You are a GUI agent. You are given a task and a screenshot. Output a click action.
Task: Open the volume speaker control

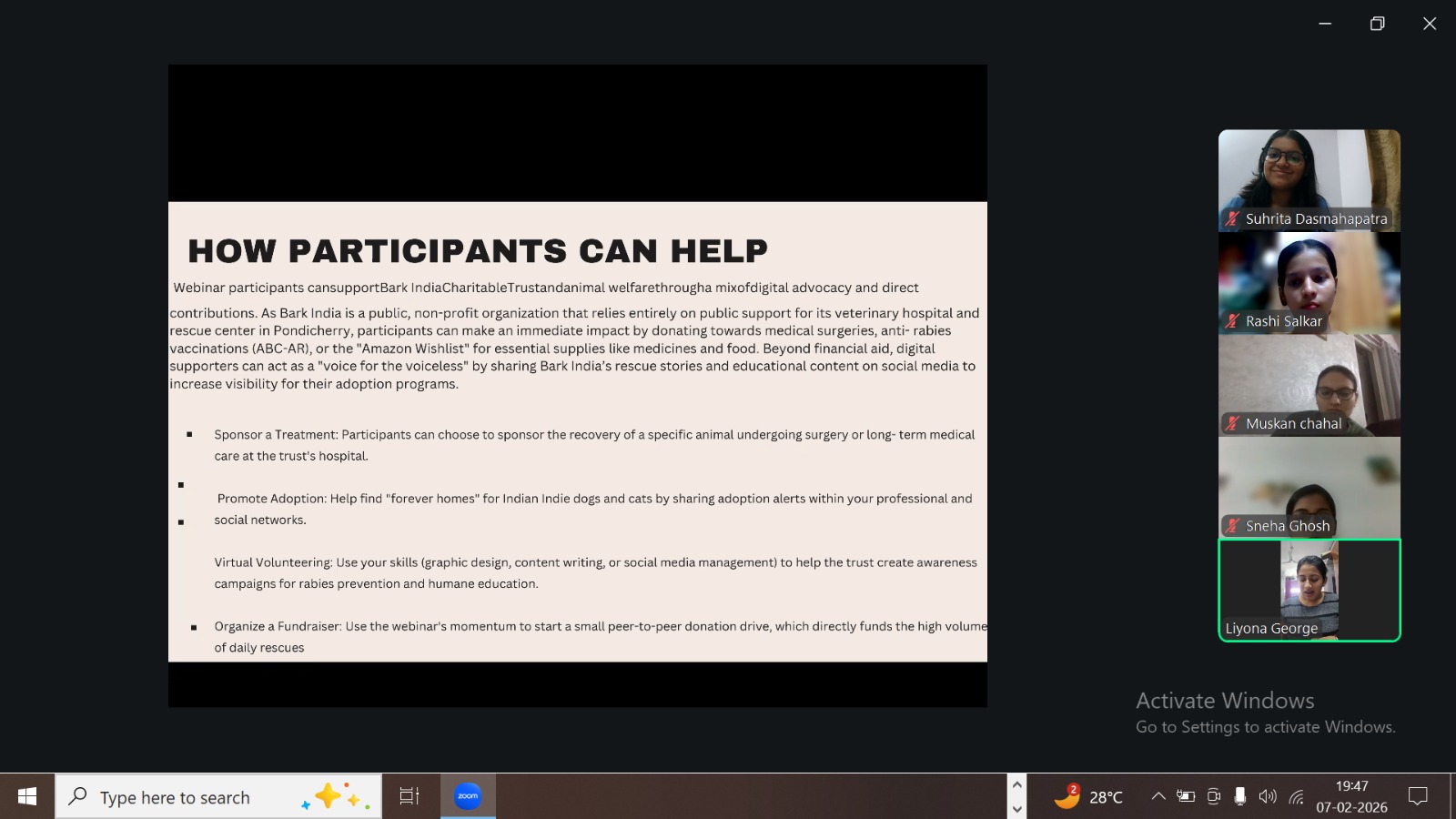point(1268,797)
